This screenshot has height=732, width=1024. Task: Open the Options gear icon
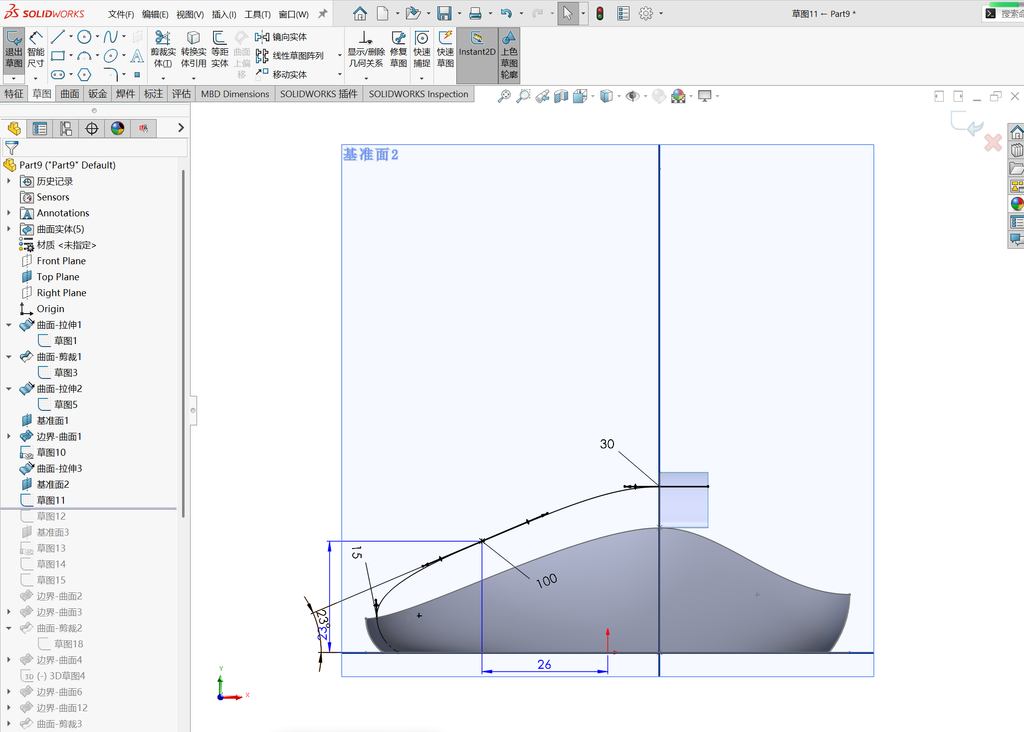[646, 13]
